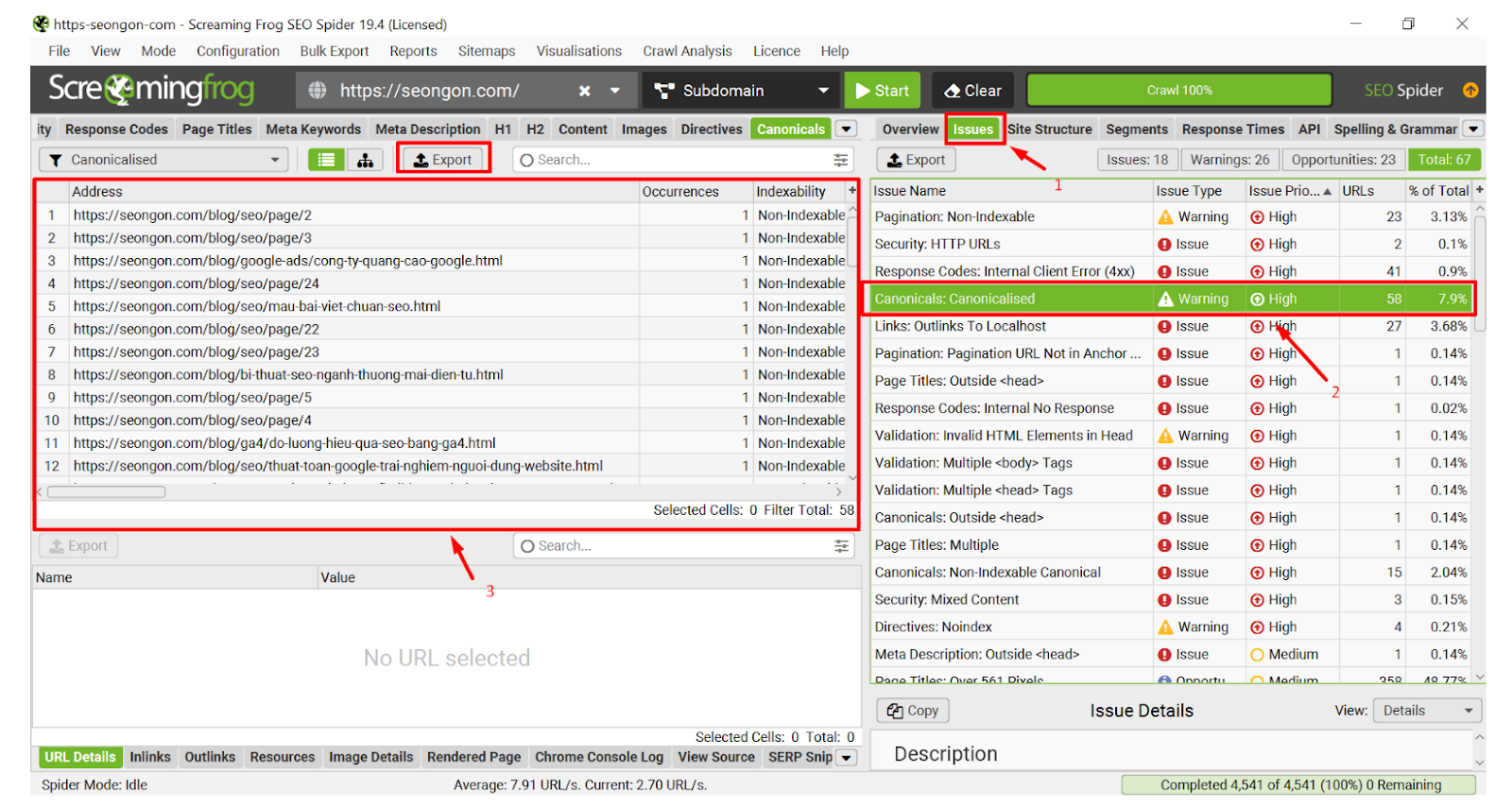The width and height of the screenshot is (1512, 807).
Task: Sort by Issue Priority column header
Action: click(1290, 191)
